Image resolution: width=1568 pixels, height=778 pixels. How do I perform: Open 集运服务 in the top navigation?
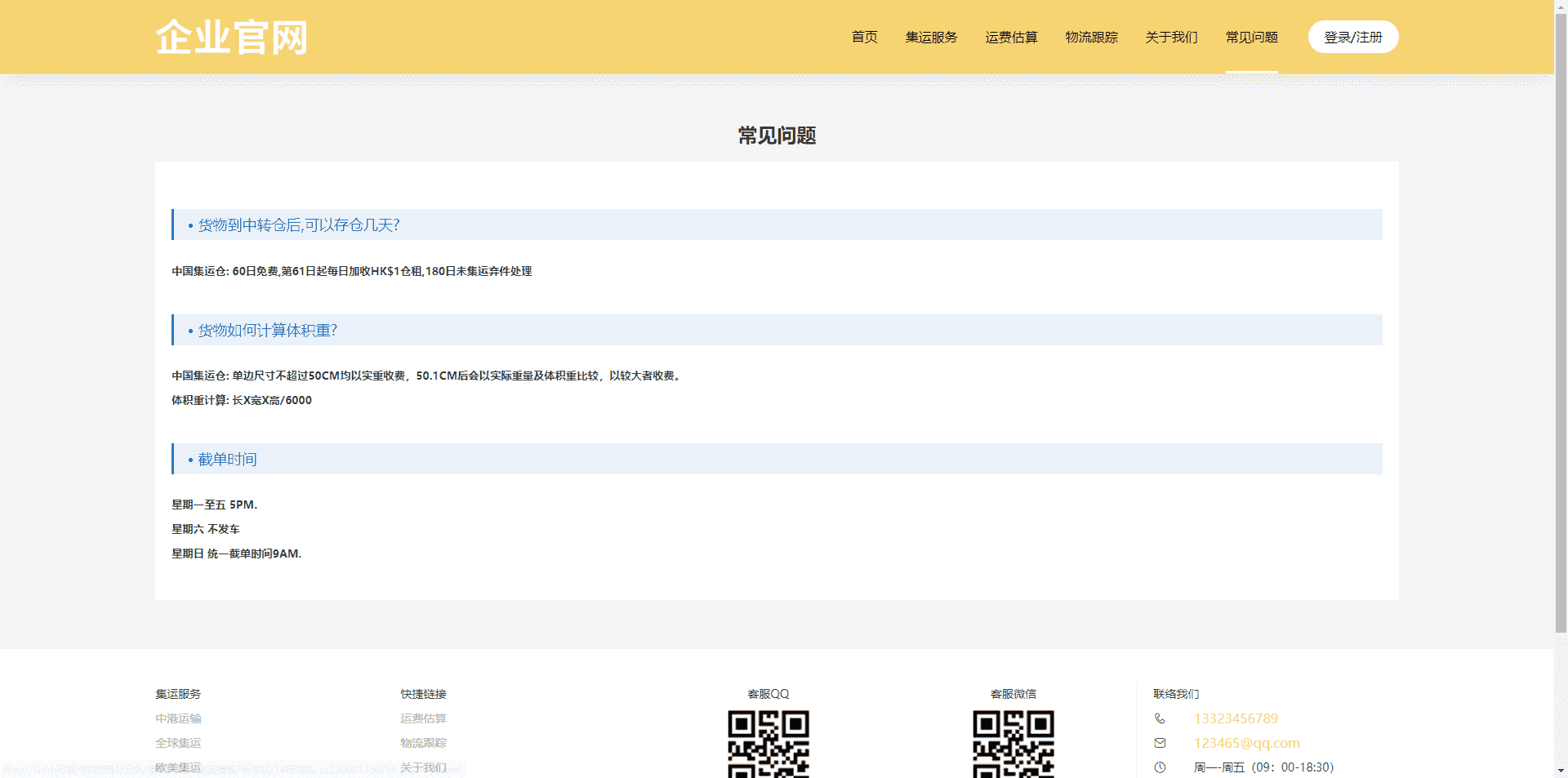tap(931, 37)
